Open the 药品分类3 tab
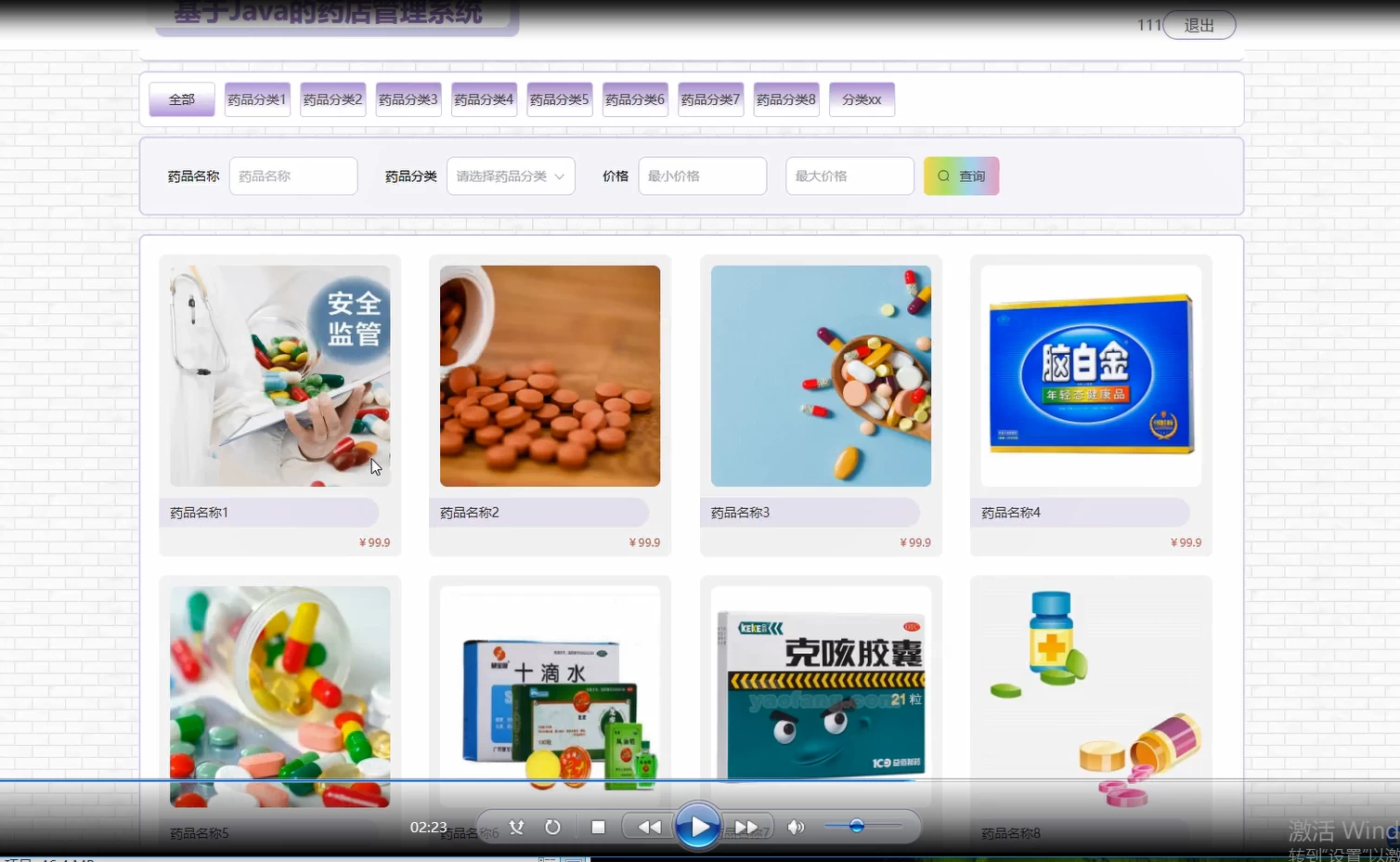 408,99
